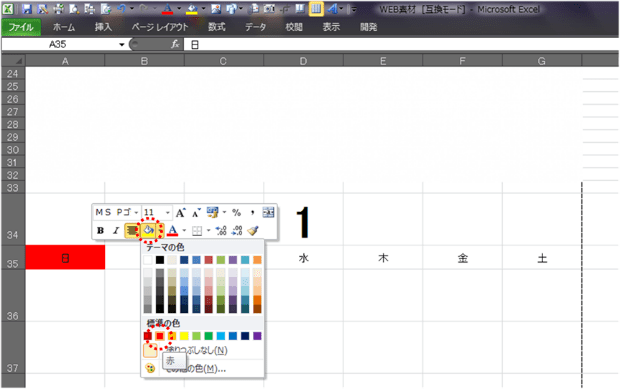Select cell containing 木 in row 35
The image size is (620, 389).
pyautogui.click(x=383, y=258)
